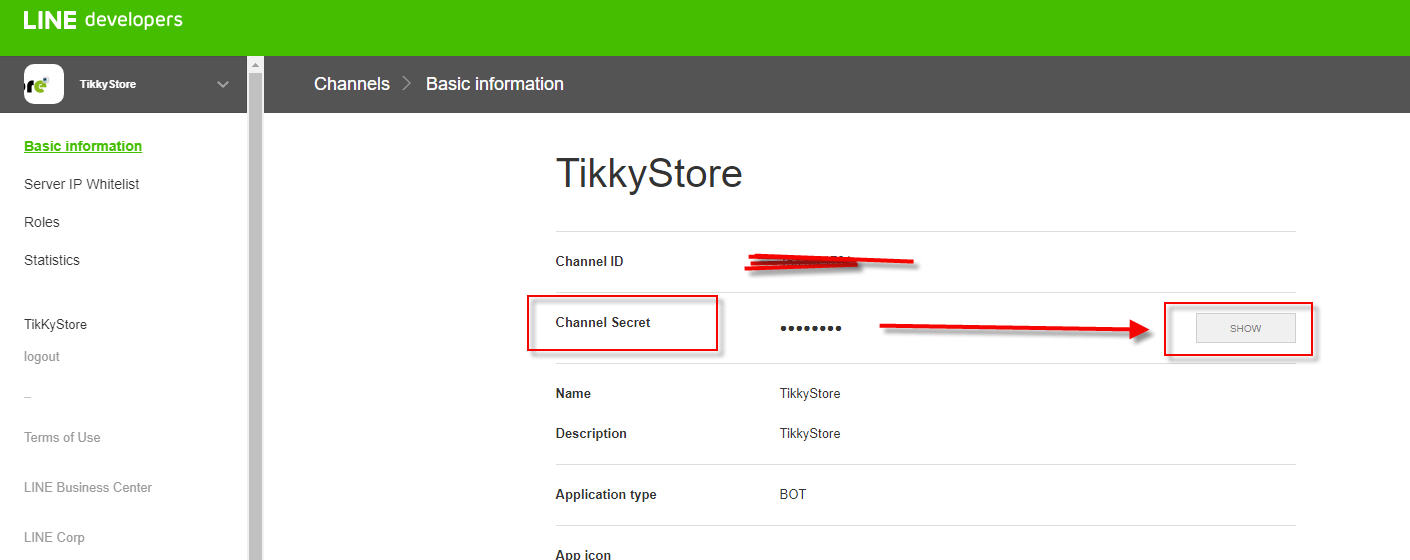Select the Name value TikkyStore

click(x=810, y=393)
